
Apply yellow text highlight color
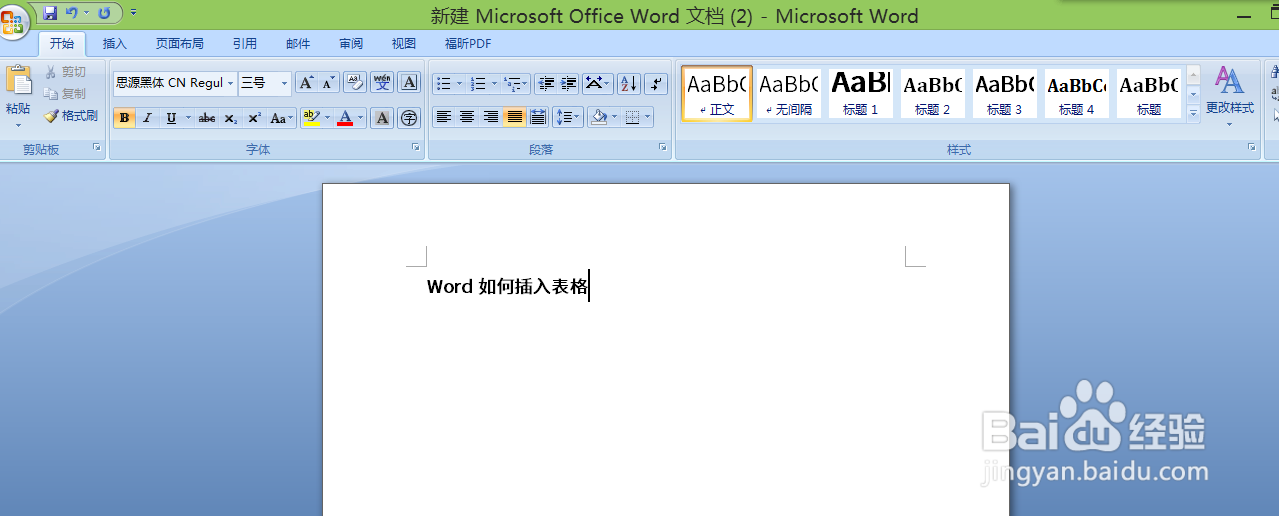point(310,118)
